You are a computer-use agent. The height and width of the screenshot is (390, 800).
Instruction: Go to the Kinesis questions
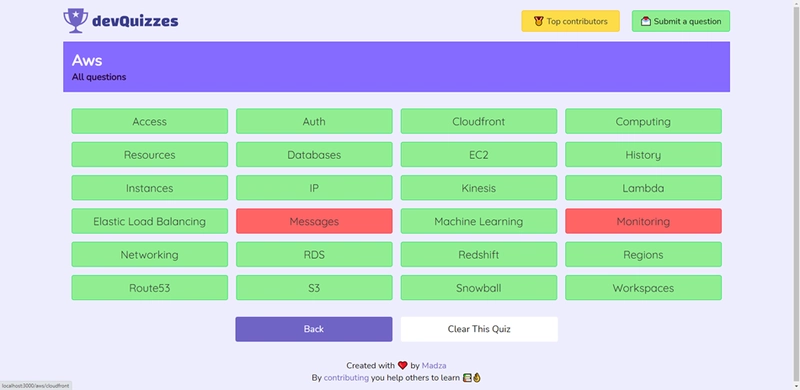click(479, 188)
